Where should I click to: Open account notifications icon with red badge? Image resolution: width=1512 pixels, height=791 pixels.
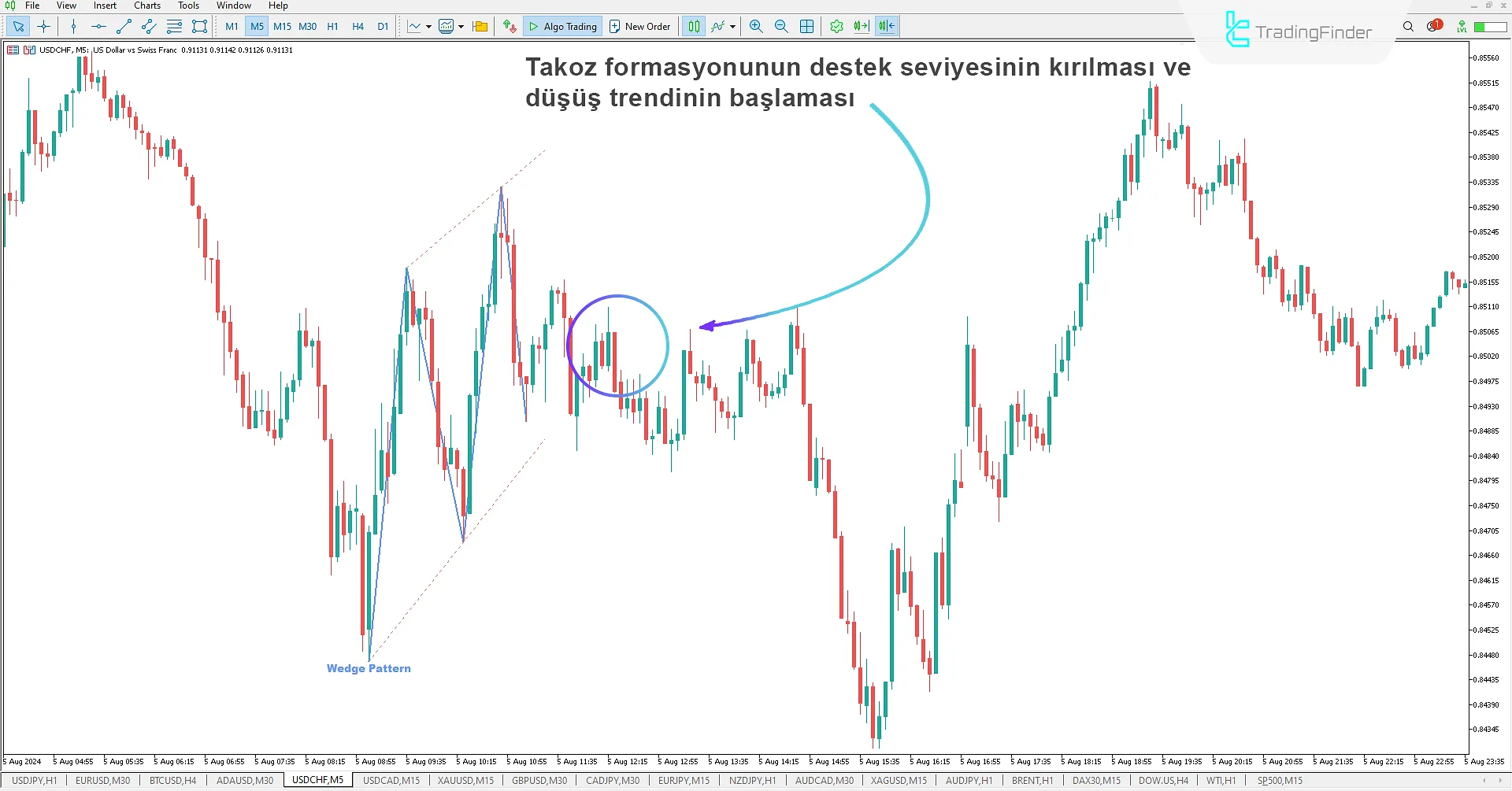coord(1434,26)
